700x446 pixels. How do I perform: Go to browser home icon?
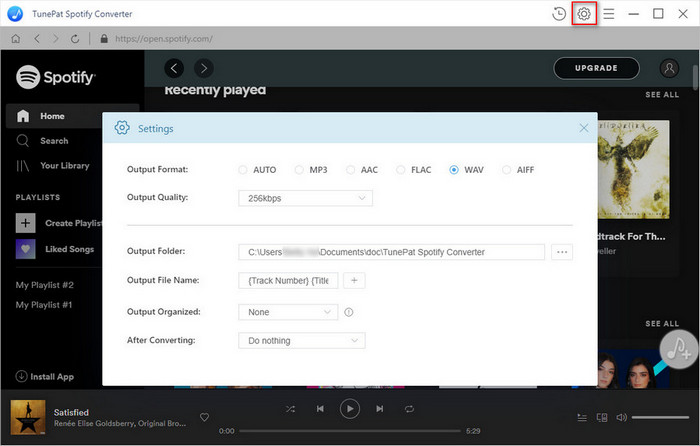pyautogui.click(x=16, y=39)
